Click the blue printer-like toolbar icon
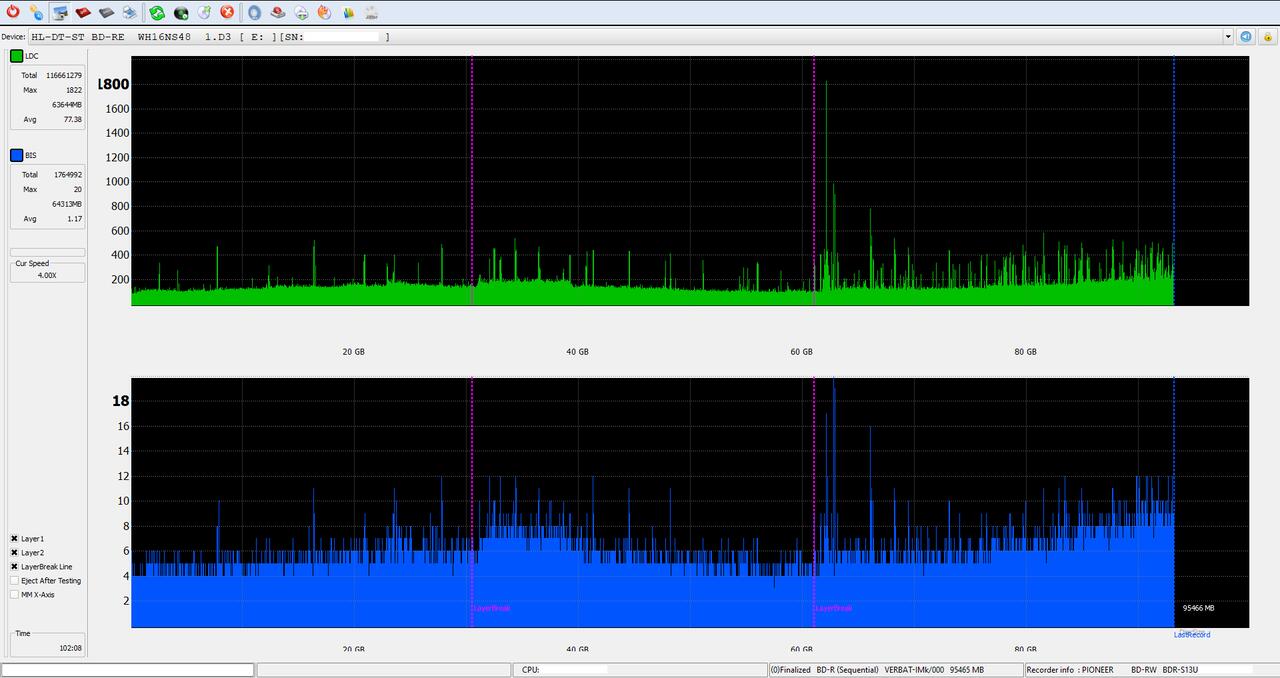This screenshot has height=678, width=1280. point(129,12)
